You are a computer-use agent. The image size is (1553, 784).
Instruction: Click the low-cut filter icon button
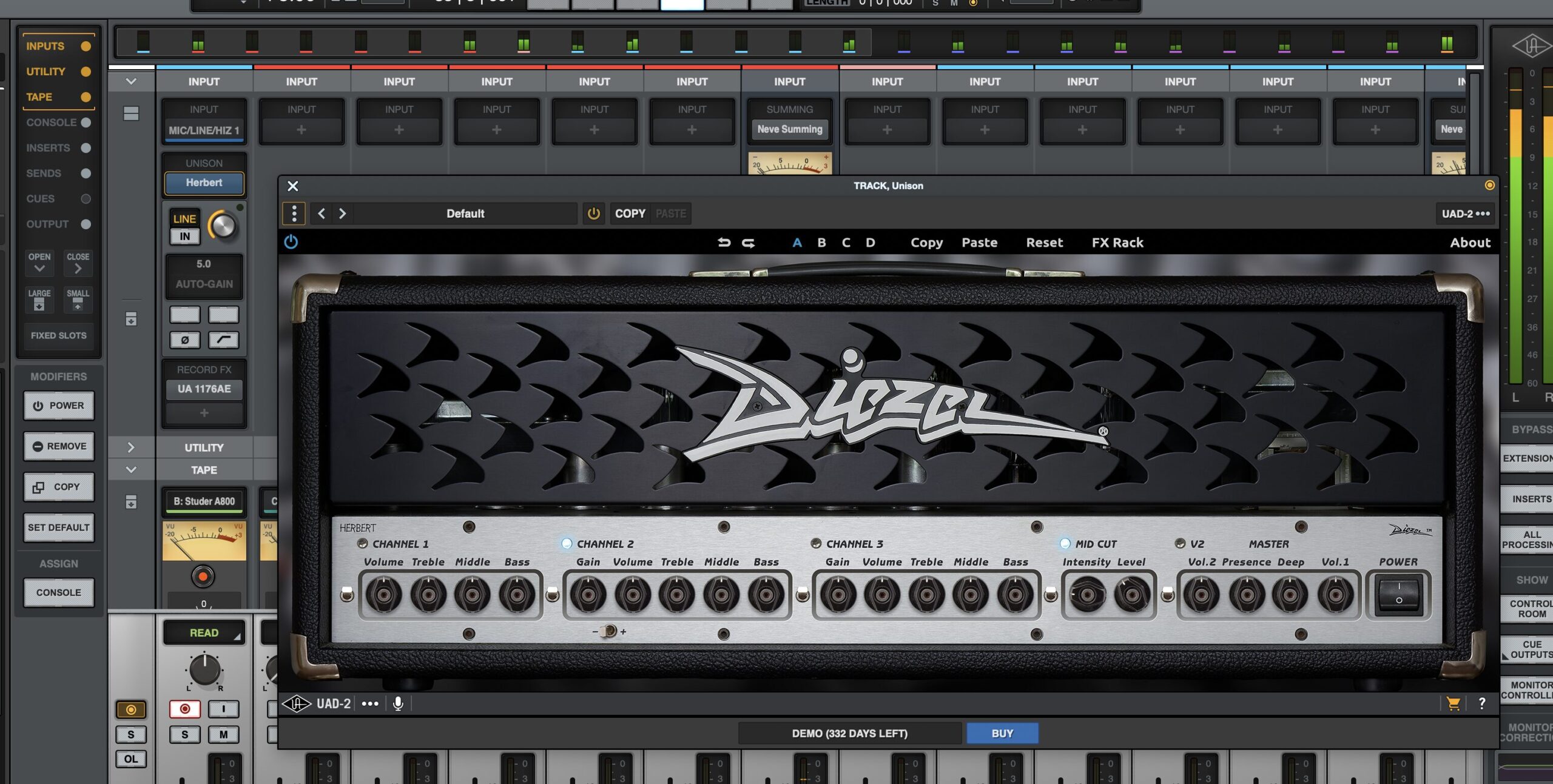[x=224, y=340]
